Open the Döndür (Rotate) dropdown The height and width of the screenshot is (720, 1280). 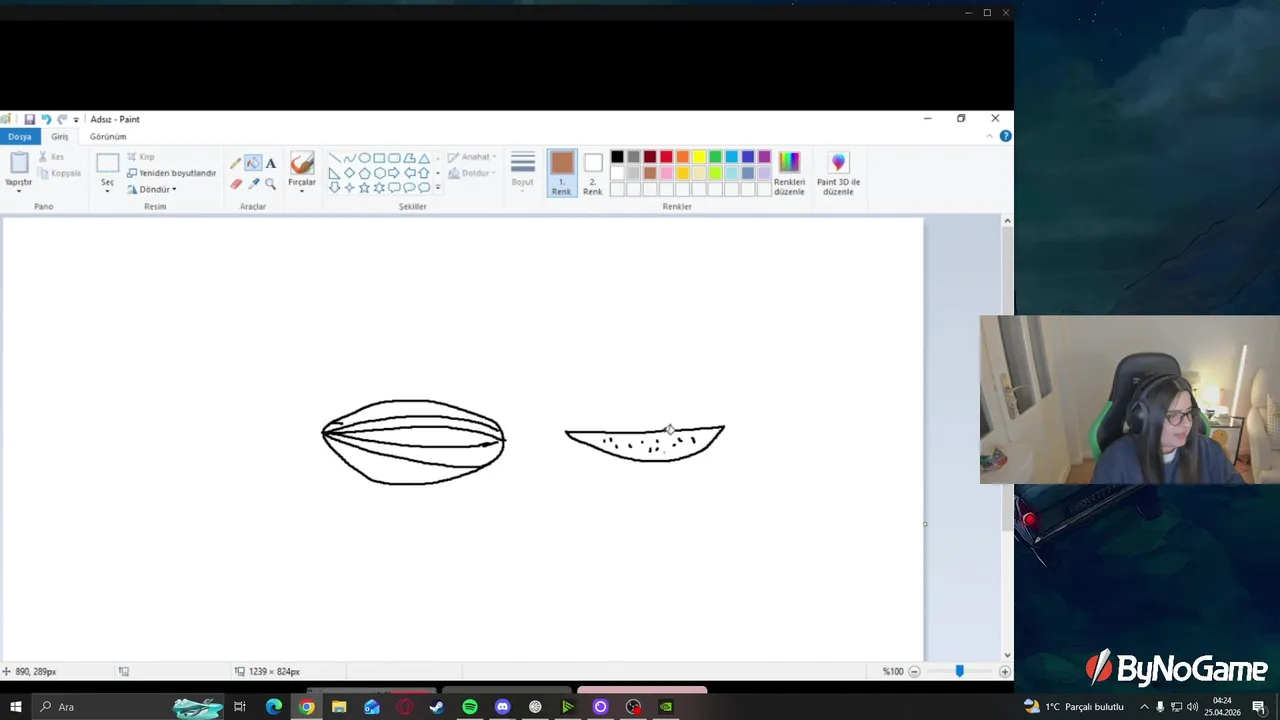coord(151,189)
